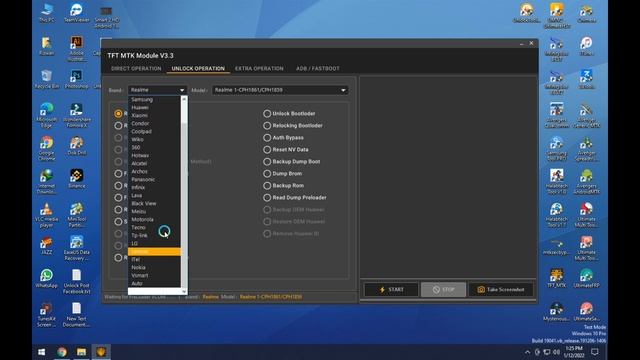Switch to the DIRECT OPERATION tab
The height and width of the screenshot is (360, 640).
[x=136, y=68]
